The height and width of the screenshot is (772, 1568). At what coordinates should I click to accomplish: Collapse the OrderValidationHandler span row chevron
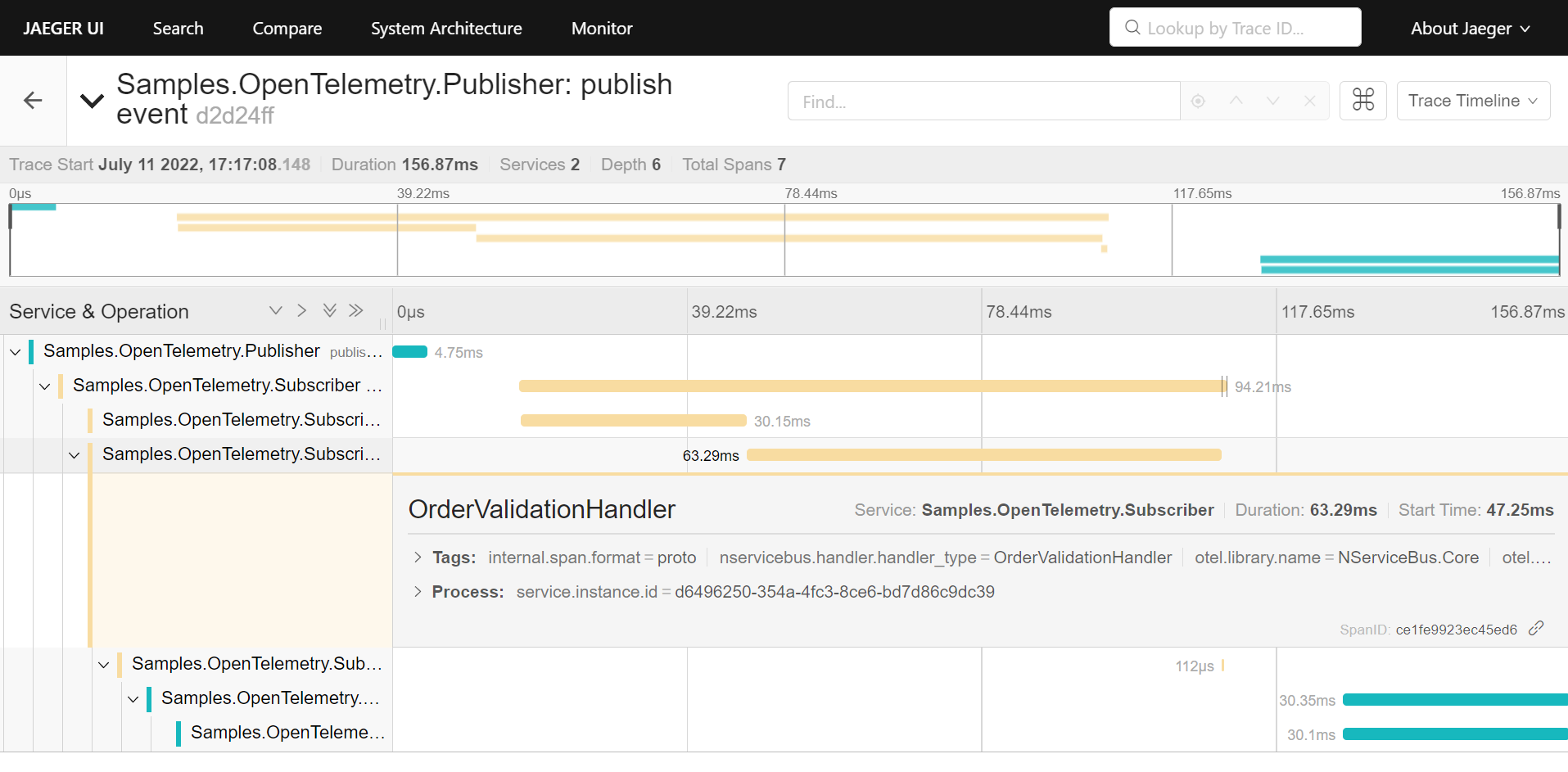pos(75,455)
